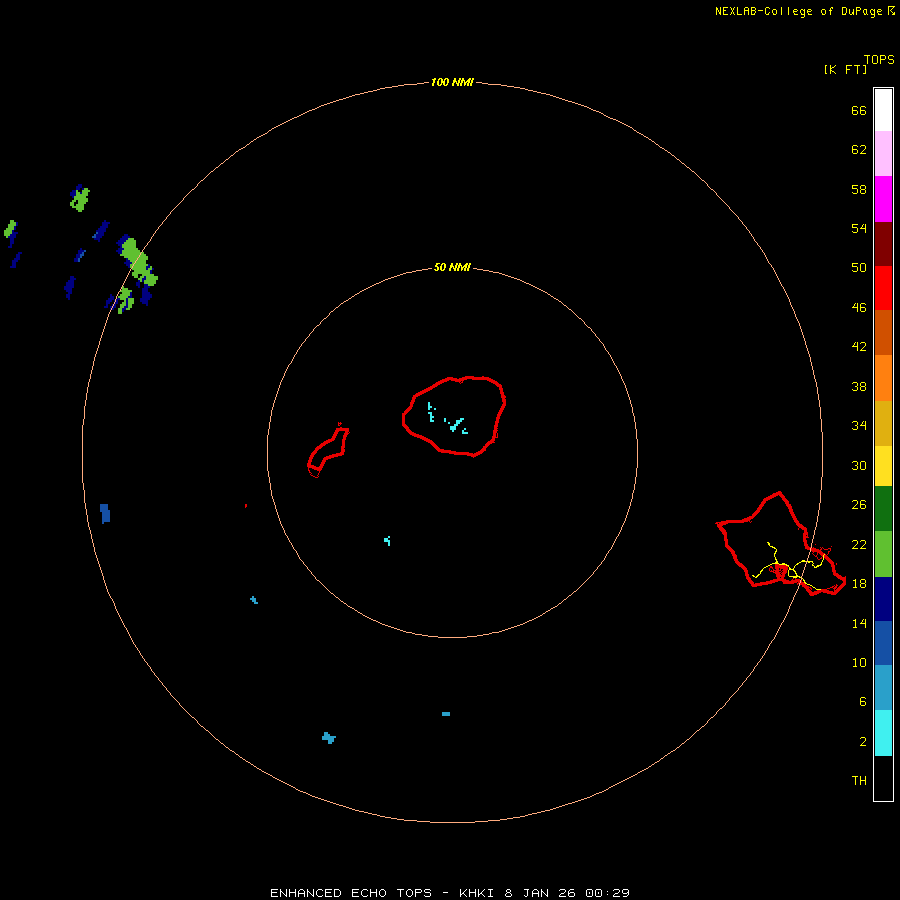This screenshot has height=900, width=900.
Task: Choose the navy blue legend swatch
Action: (x=883, y=599)
